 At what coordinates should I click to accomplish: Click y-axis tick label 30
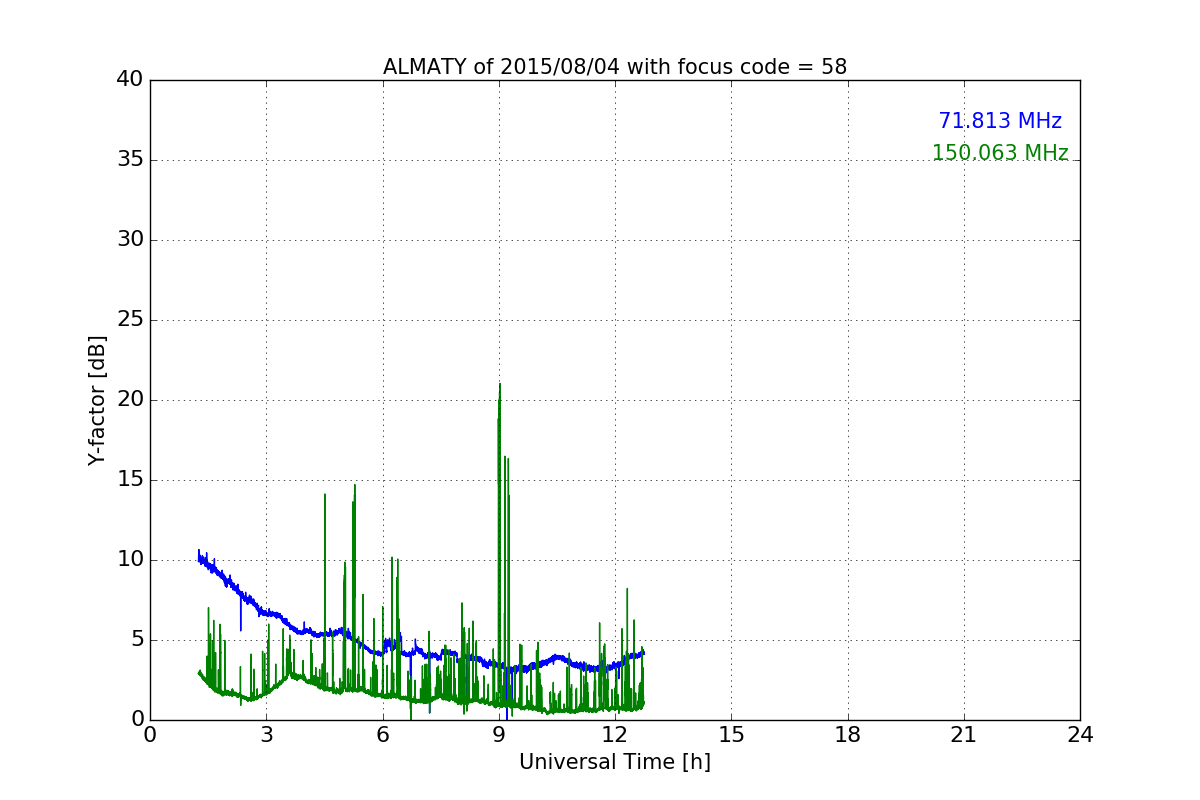tap(129, 240)
